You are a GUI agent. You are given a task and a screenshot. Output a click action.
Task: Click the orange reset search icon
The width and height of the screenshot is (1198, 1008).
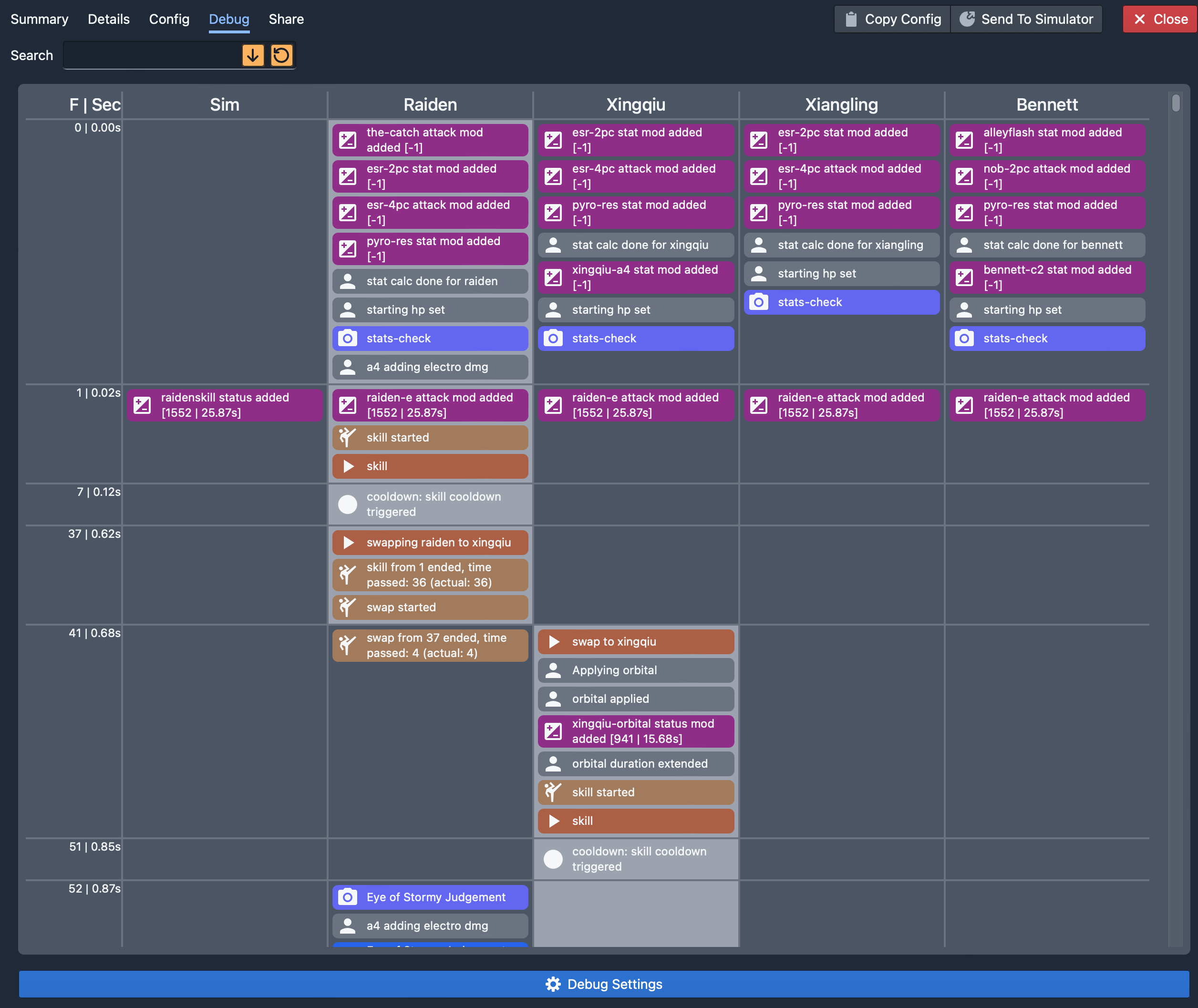click(281, 55)
